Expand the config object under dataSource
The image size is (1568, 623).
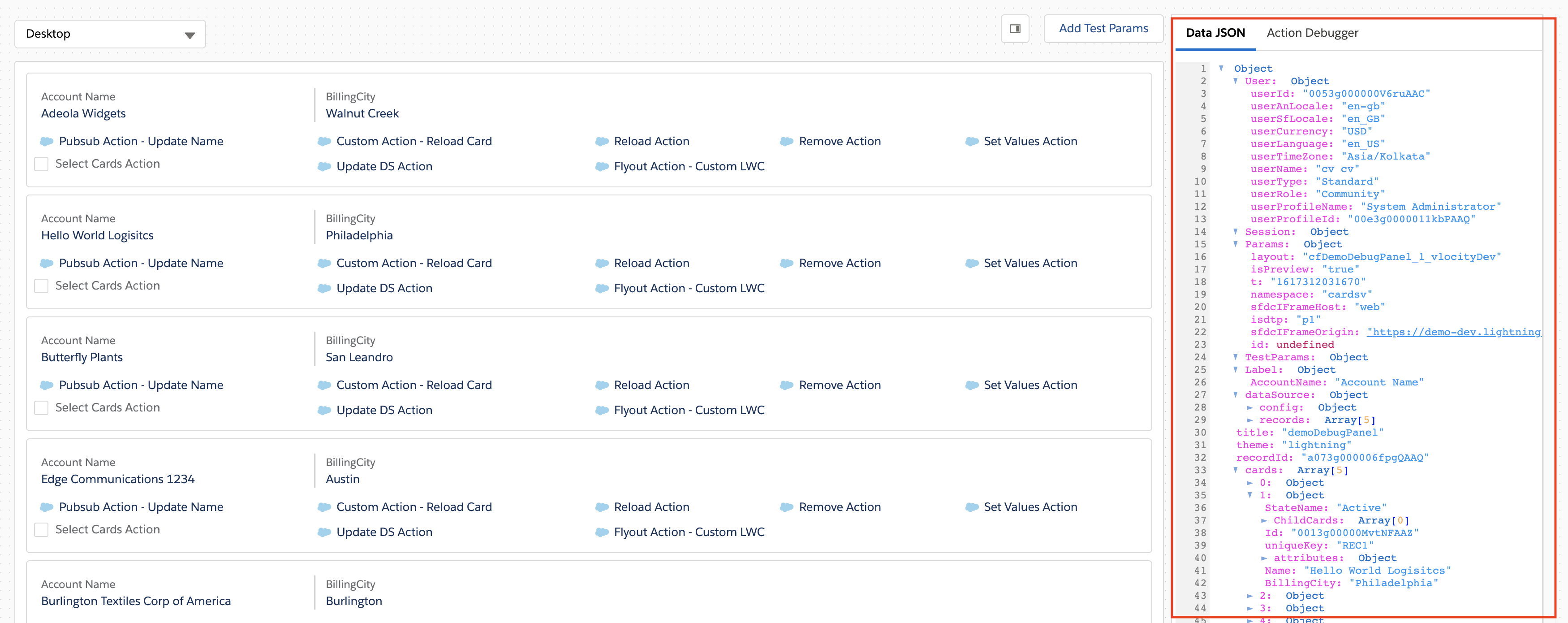tap(1249, 407)
